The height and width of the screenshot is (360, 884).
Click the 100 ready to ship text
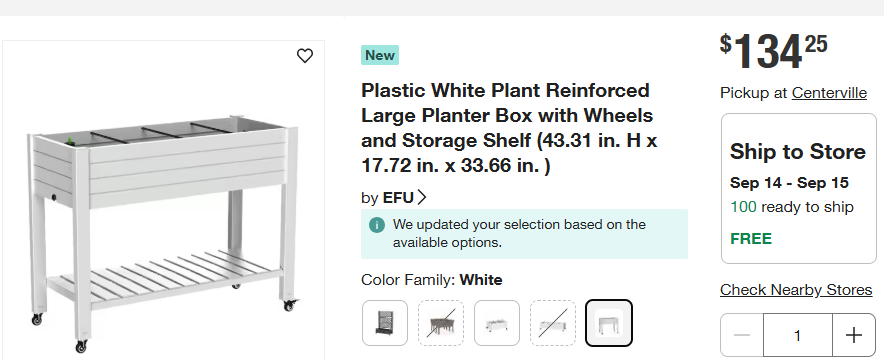[x=792, y=207]
